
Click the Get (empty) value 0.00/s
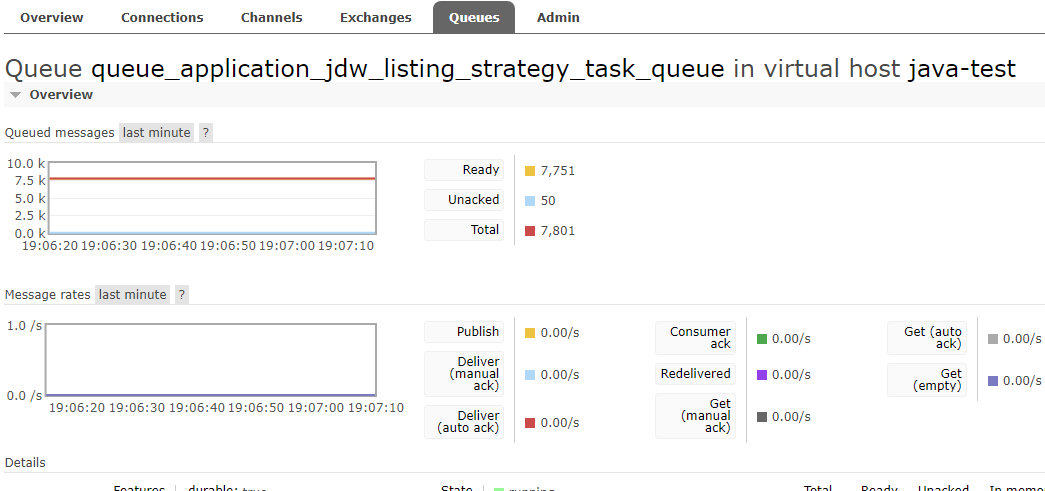point(1022,381)
